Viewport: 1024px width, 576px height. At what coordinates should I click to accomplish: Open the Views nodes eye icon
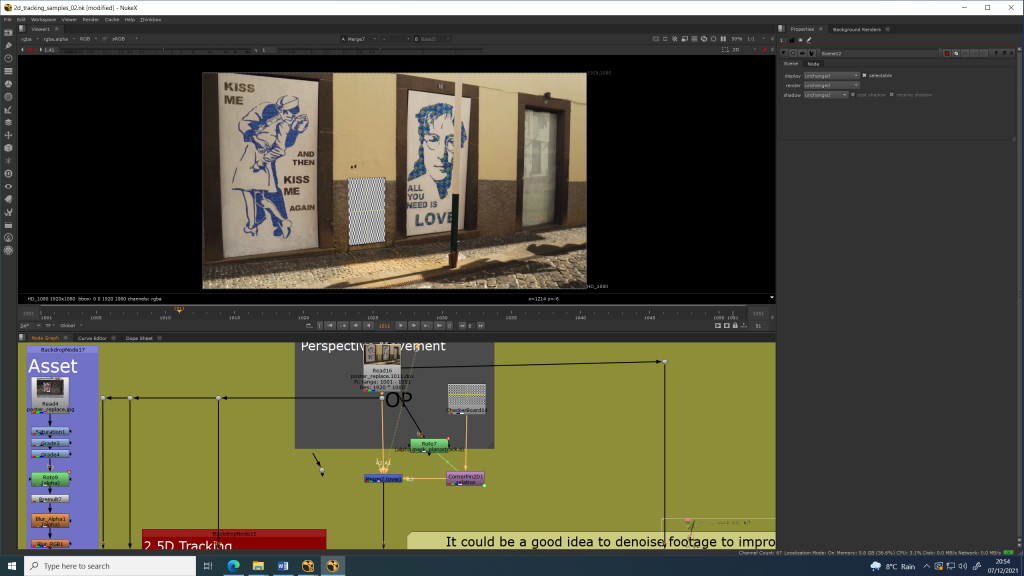(x=8, y=187)
